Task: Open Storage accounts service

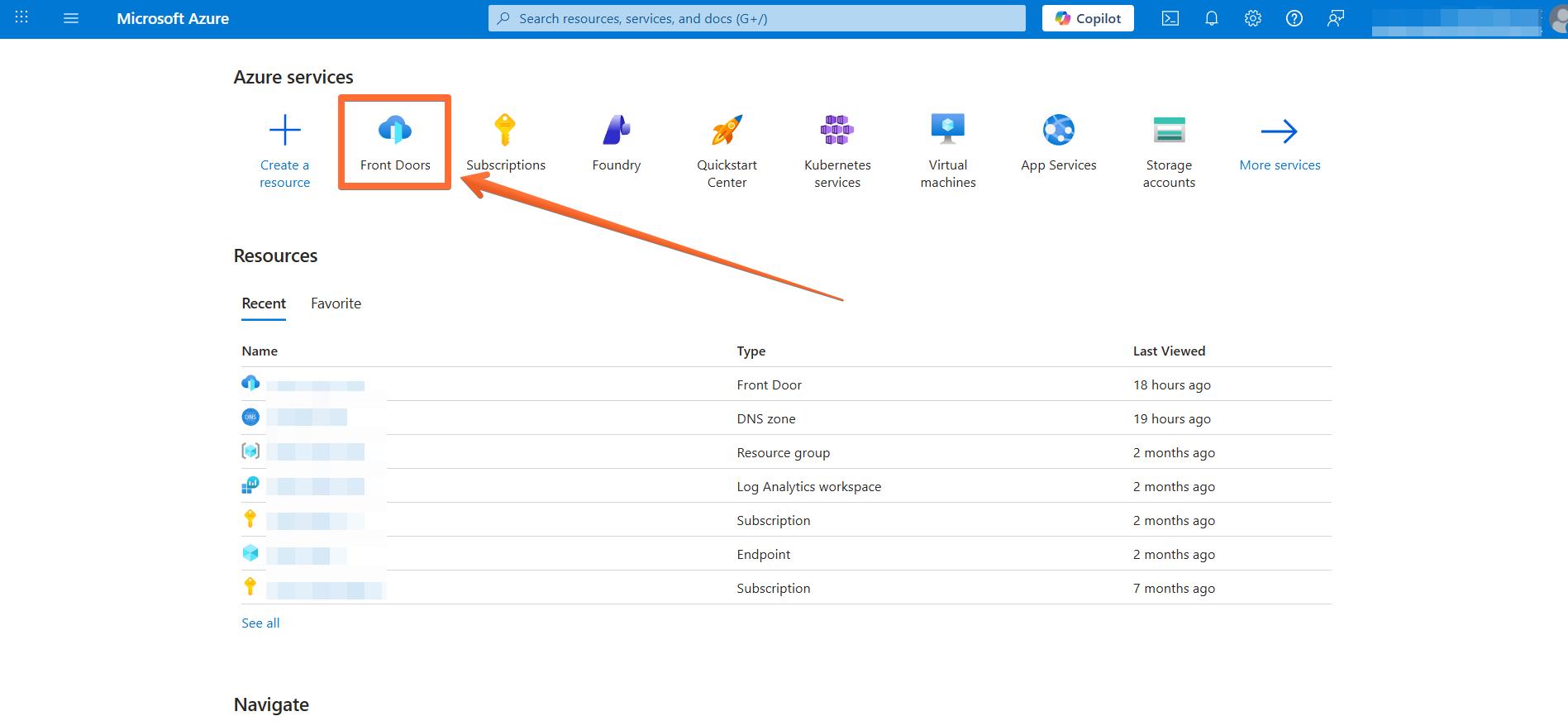Action: [x=1169, y=152]
